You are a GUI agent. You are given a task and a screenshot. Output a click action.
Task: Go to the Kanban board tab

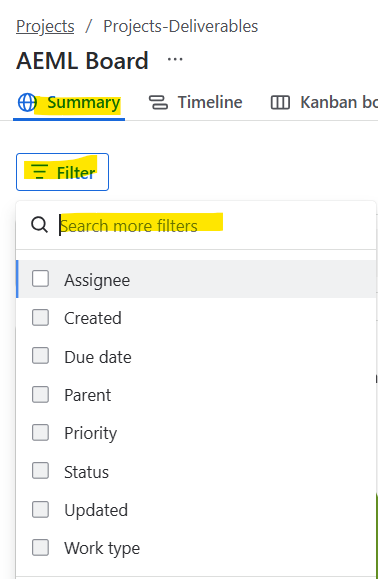[324, 103]
